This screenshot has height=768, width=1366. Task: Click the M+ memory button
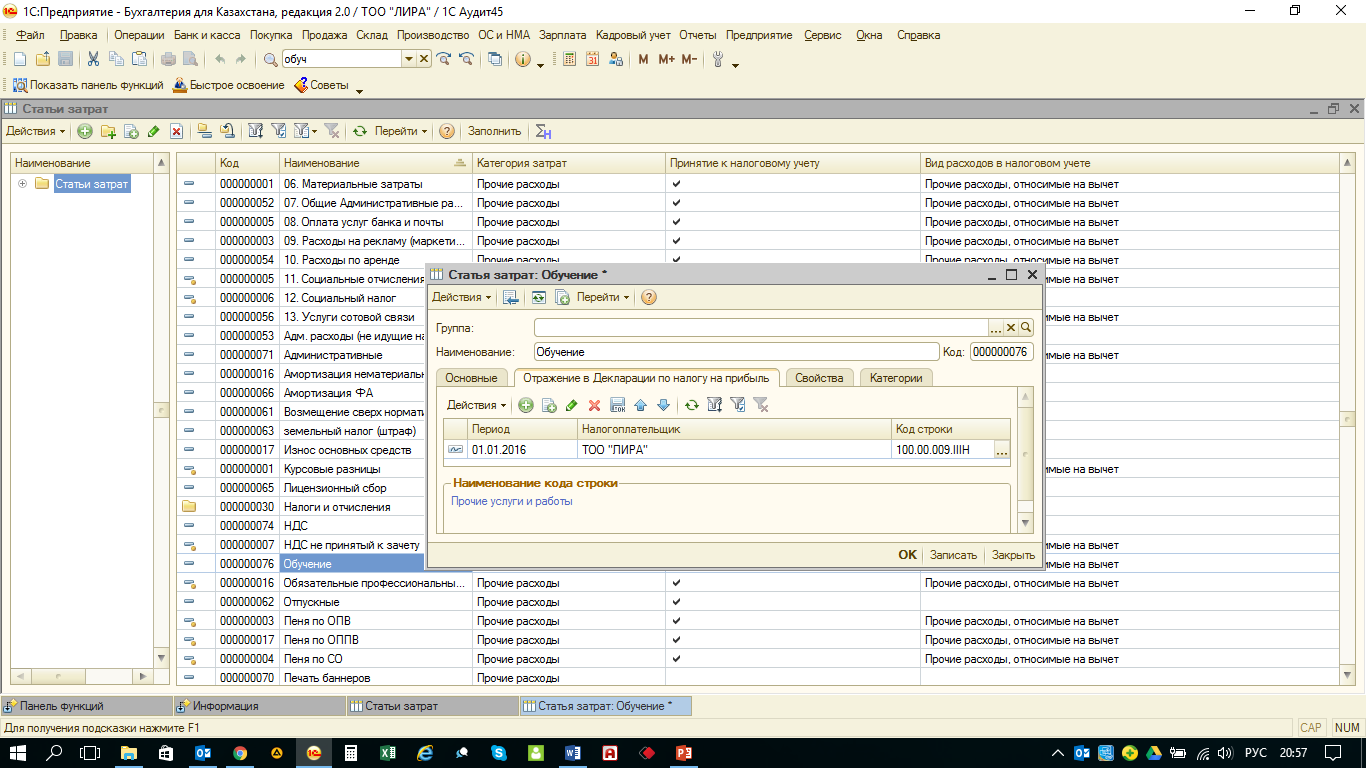(666, 59)
